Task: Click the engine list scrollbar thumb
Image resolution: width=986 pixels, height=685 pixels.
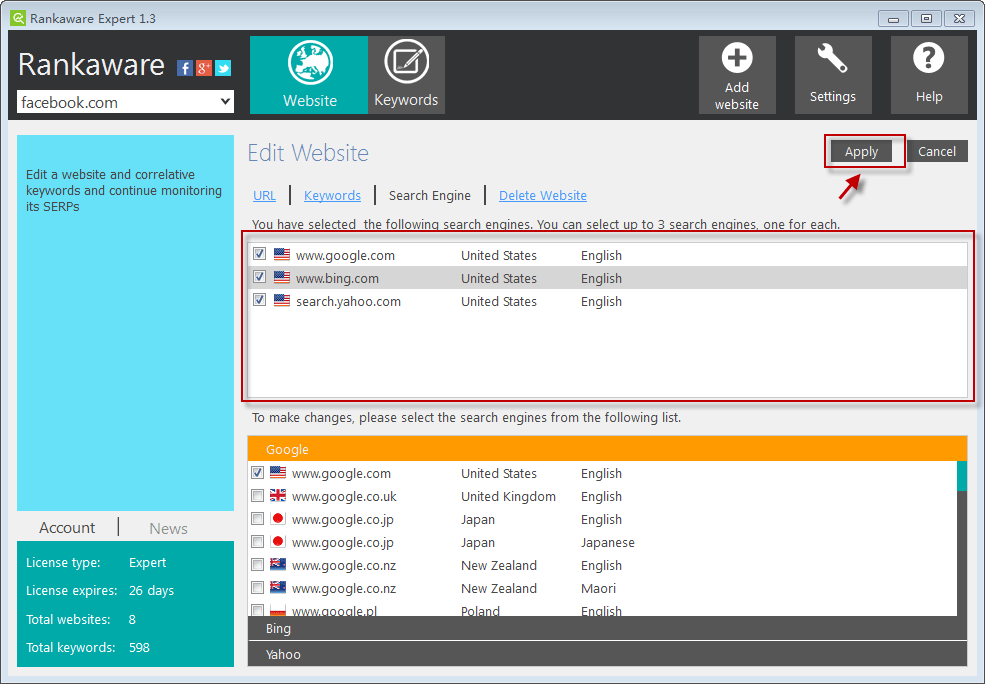Action: pyautogui.click(x=961, y=476)
